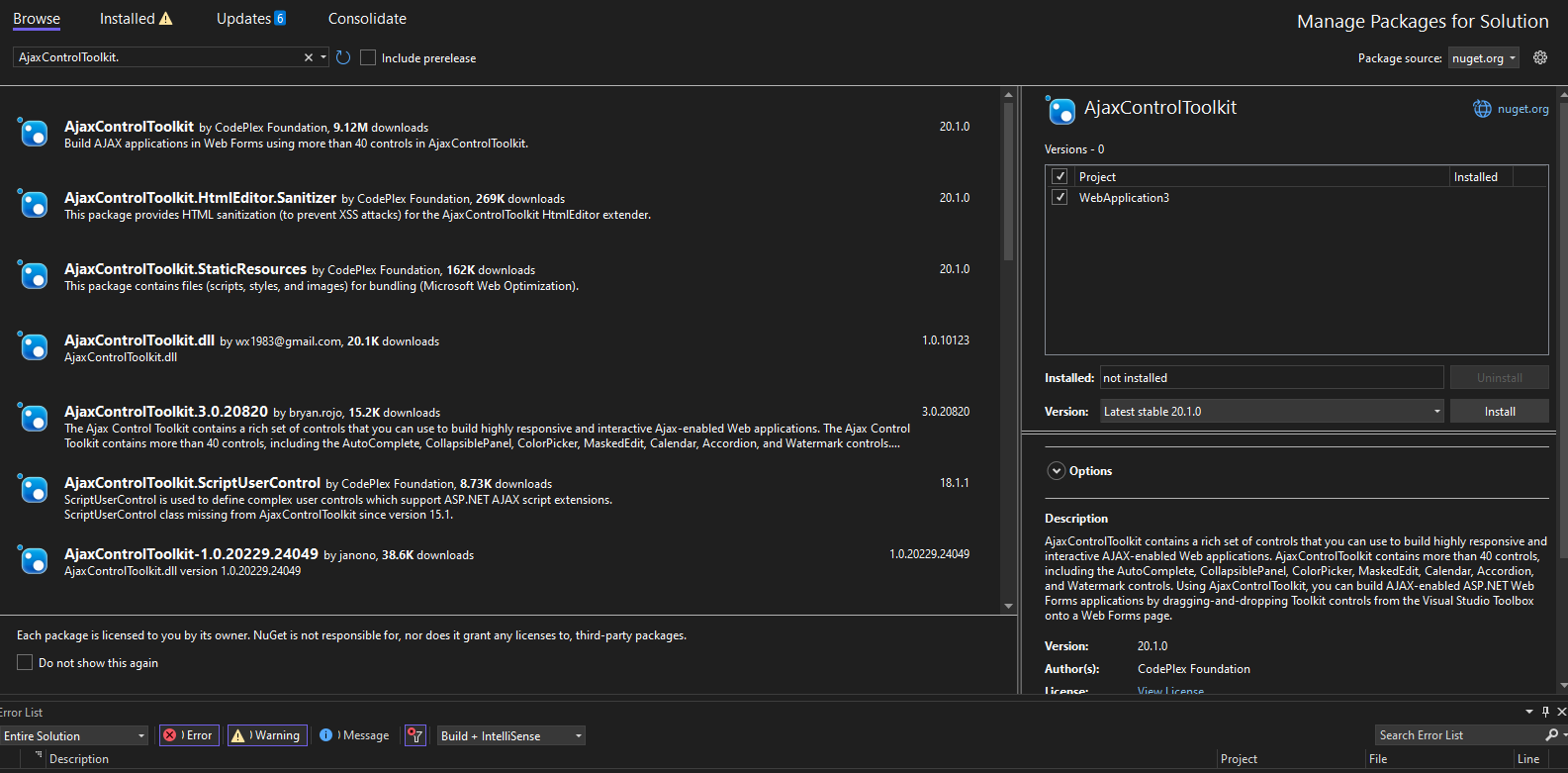Select AjaxControlToolkit.StaticResources package title
This screenshot has width=1568, height=773.
point(185,268)
